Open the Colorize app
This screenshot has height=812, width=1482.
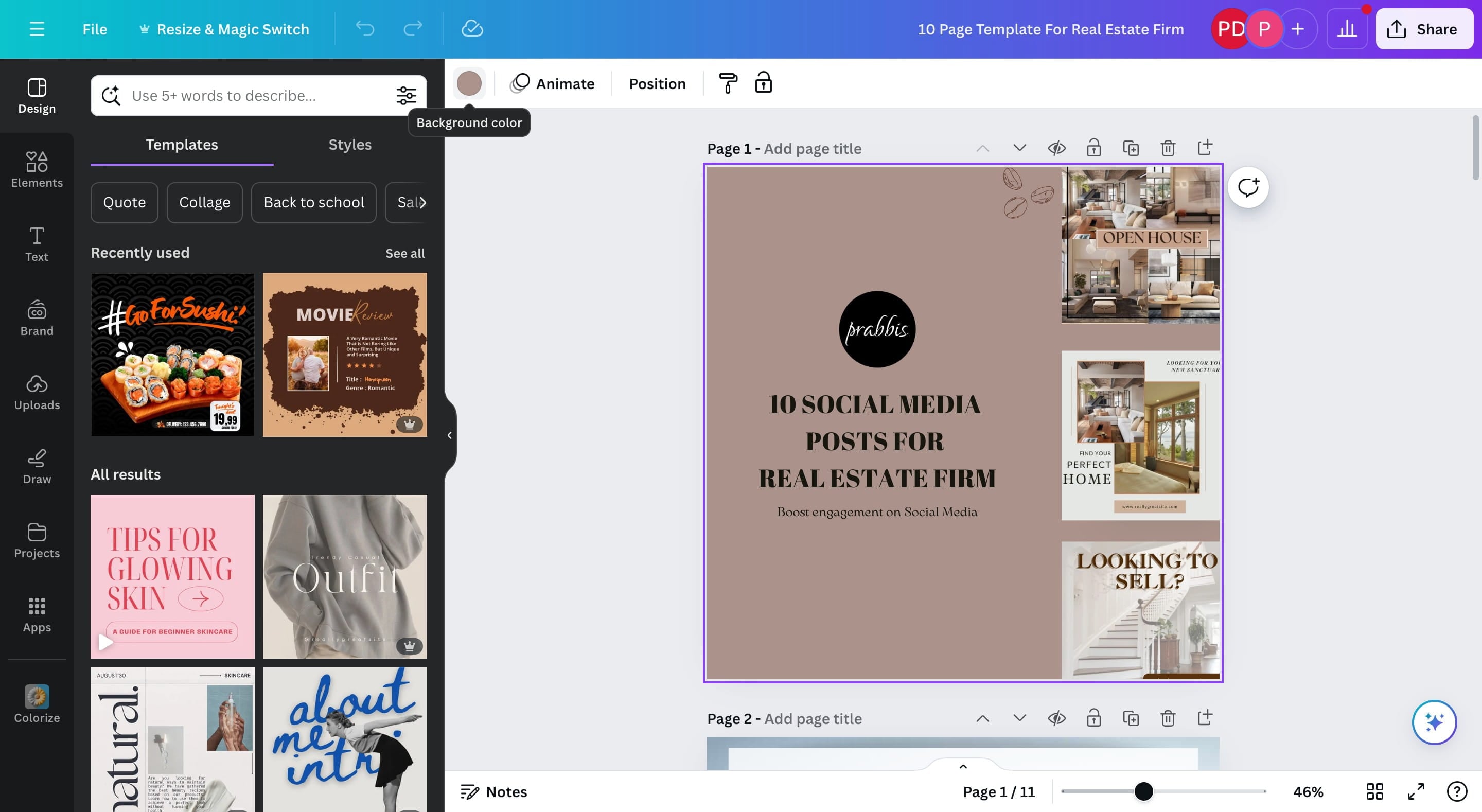[37, 704]
